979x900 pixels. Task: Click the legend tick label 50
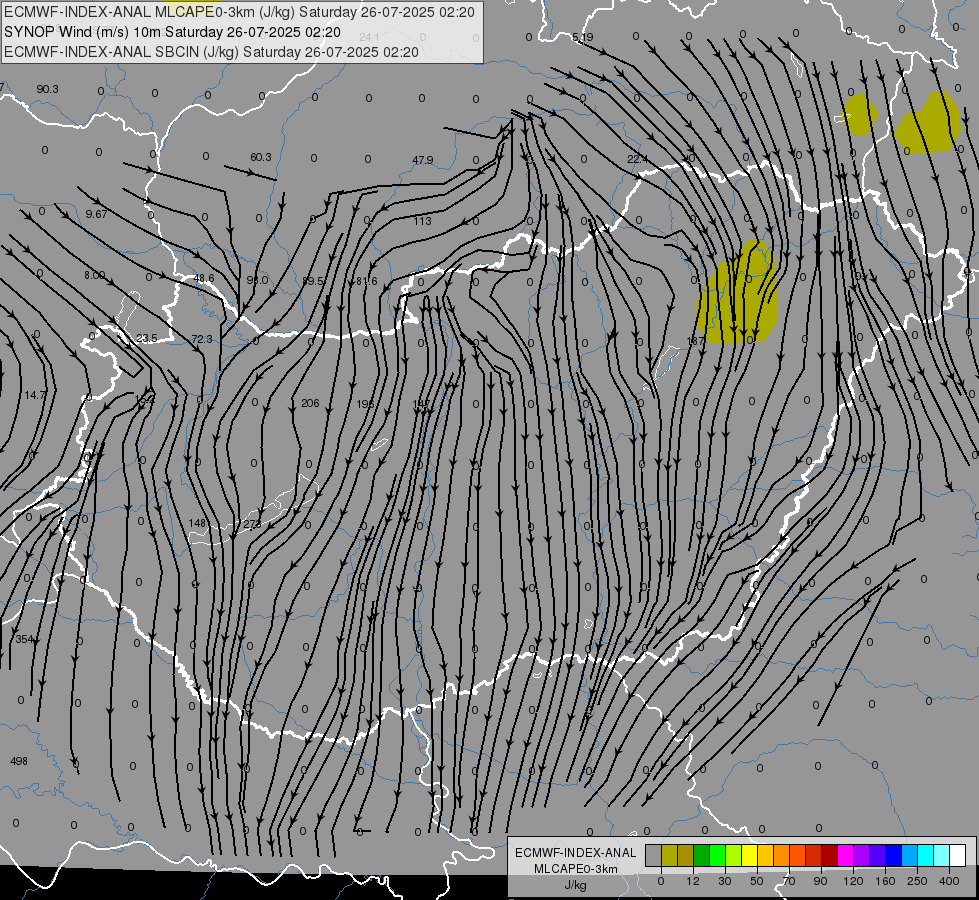(757, 881)
